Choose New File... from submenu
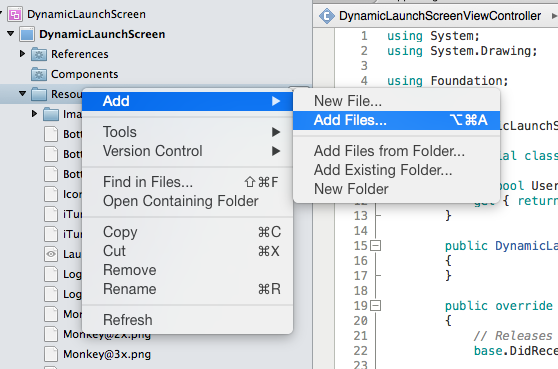Viewport: 558px width, 369px height. click(x=396, y=101)
